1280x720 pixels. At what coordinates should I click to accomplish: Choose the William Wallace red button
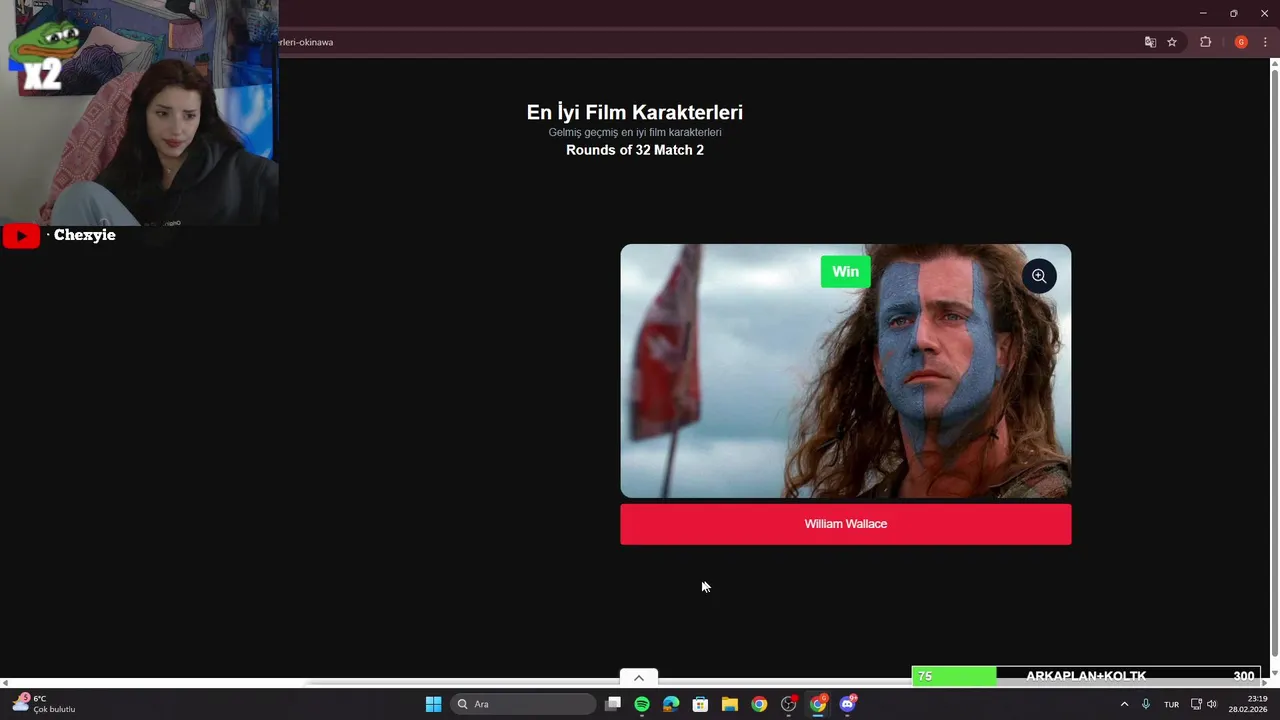point(846,524)
